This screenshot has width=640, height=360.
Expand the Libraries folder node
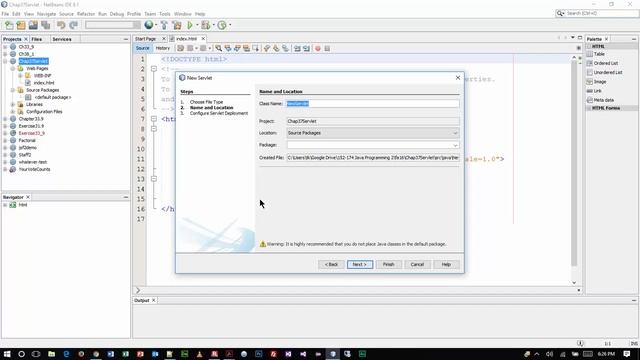click(13, 104)
